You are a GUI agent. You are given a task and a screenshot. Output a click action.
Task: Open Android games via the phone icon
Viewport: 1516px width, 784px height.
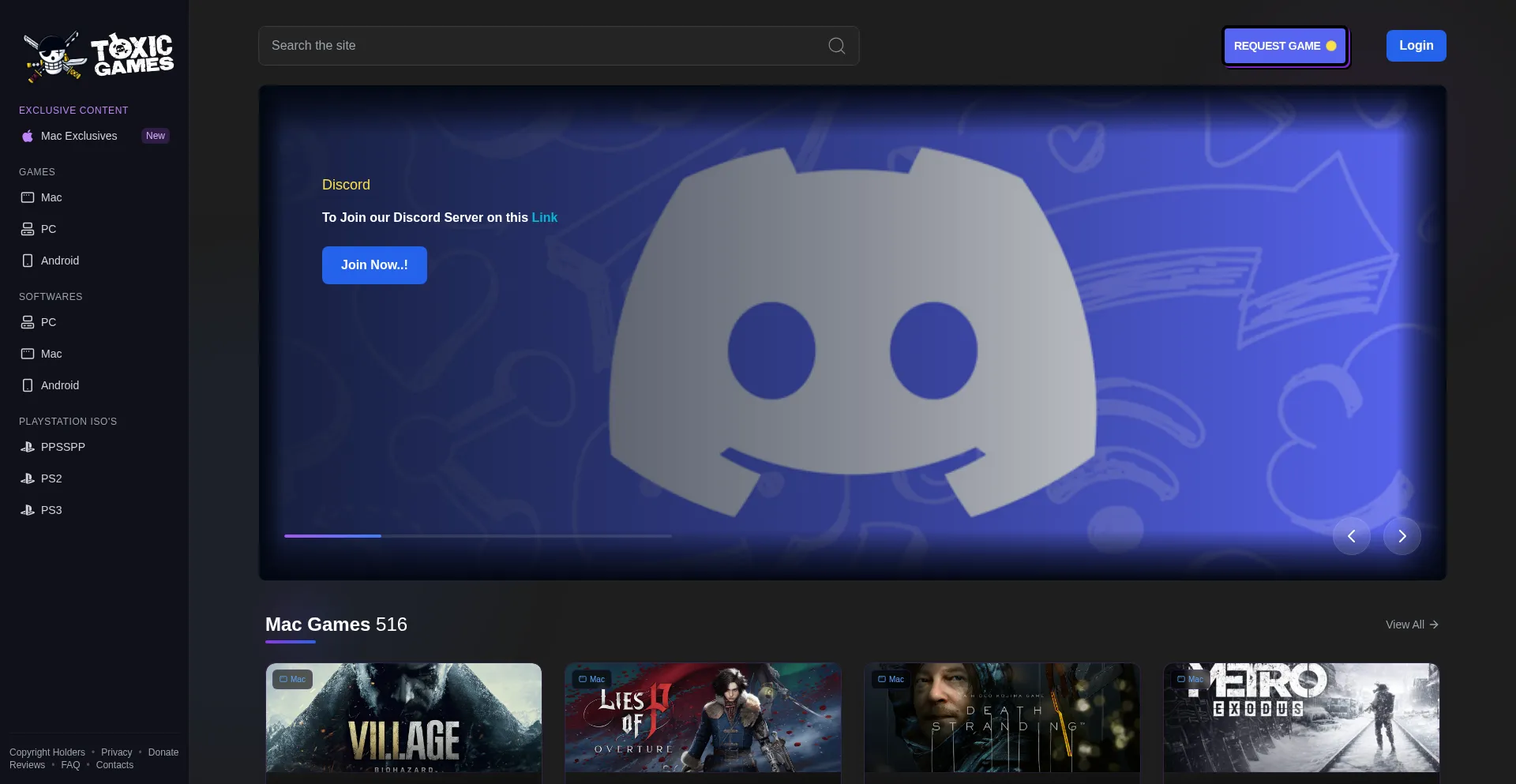tap(28, 261)
